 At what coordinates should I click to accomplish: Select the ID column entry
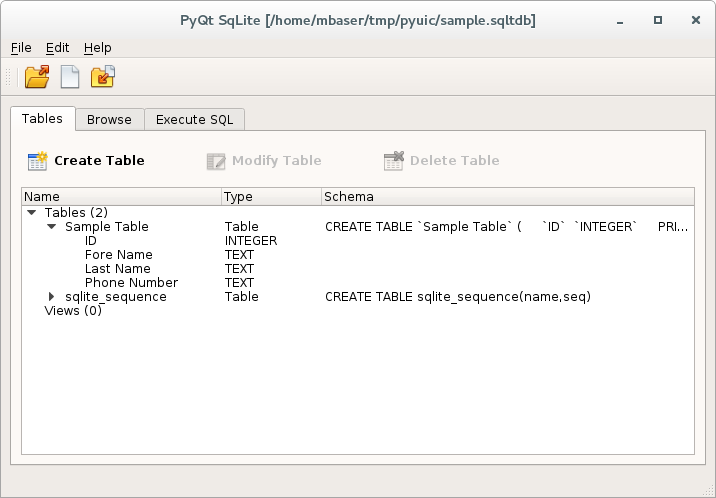tap(91, 241)
